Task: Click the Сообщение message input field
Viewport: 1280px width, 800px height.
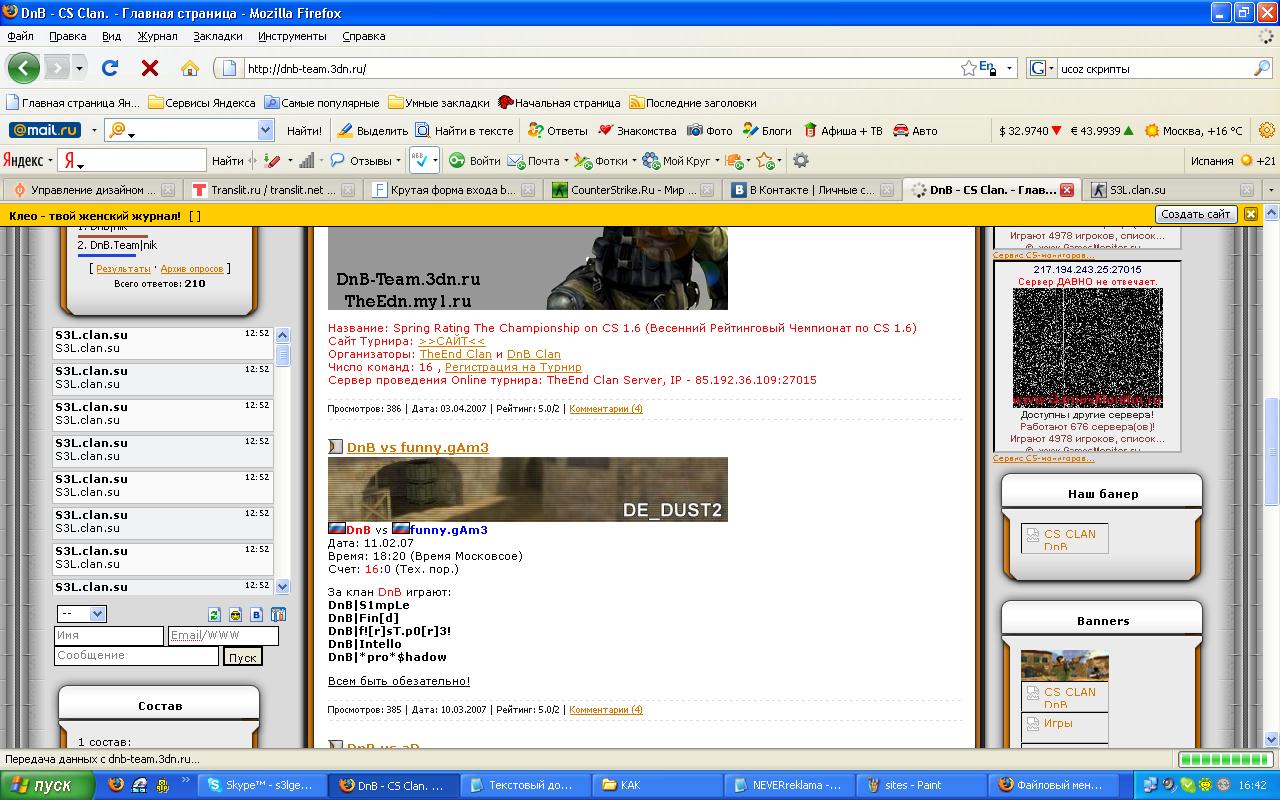Action: (x=136, y=655)
